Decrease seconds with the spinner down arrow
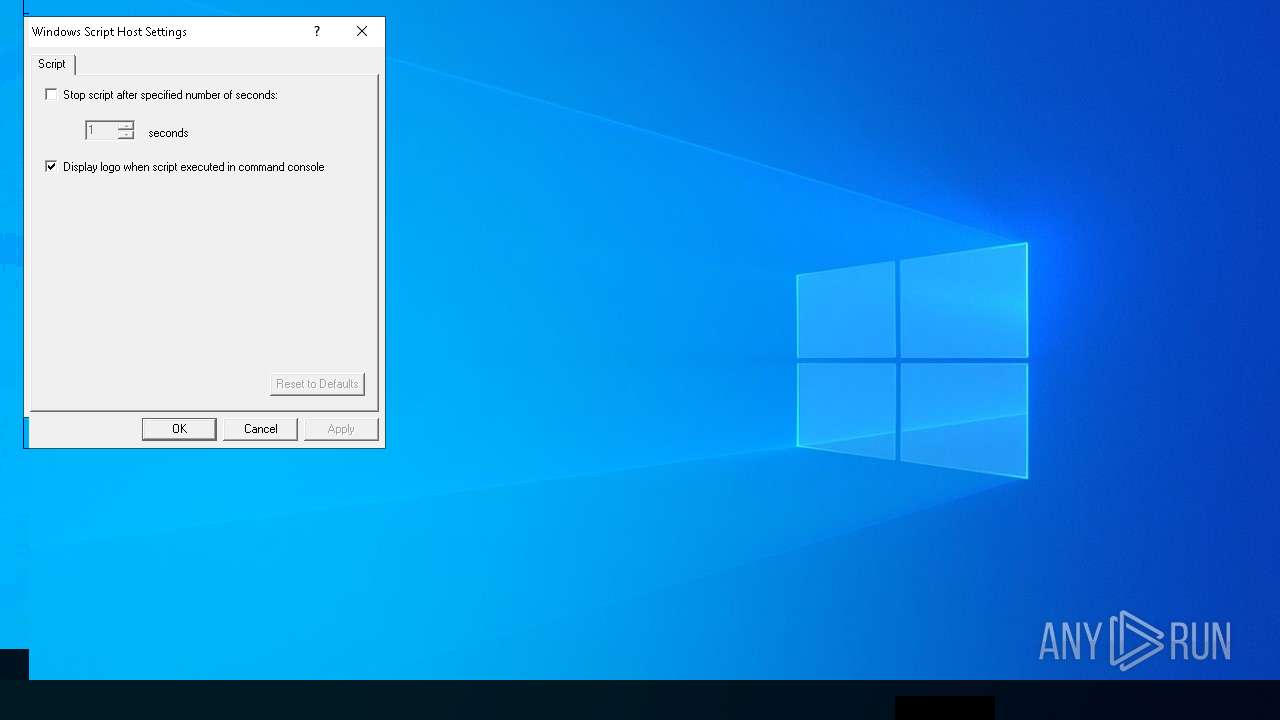The image size is (1280, 720). (x=126, y=135)
